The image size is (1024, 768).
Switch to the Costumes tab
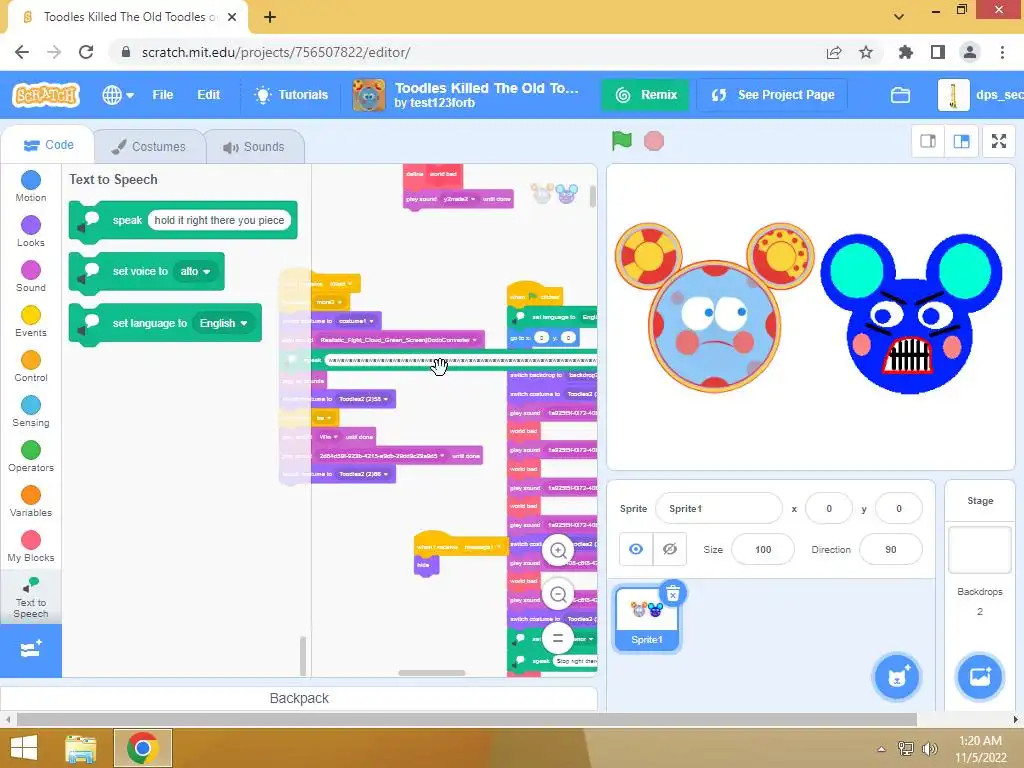coord(149,146)
